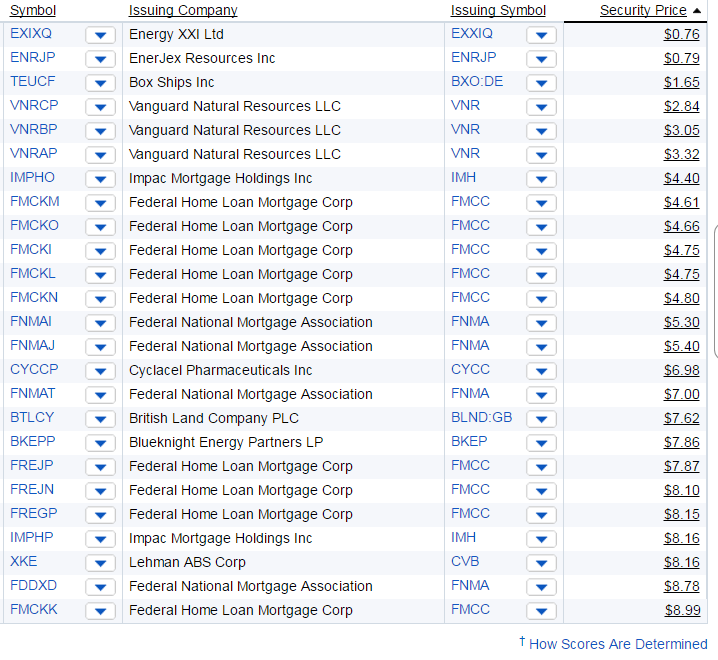
Task: Open the ENRJP symbol link
Action: 33,57
